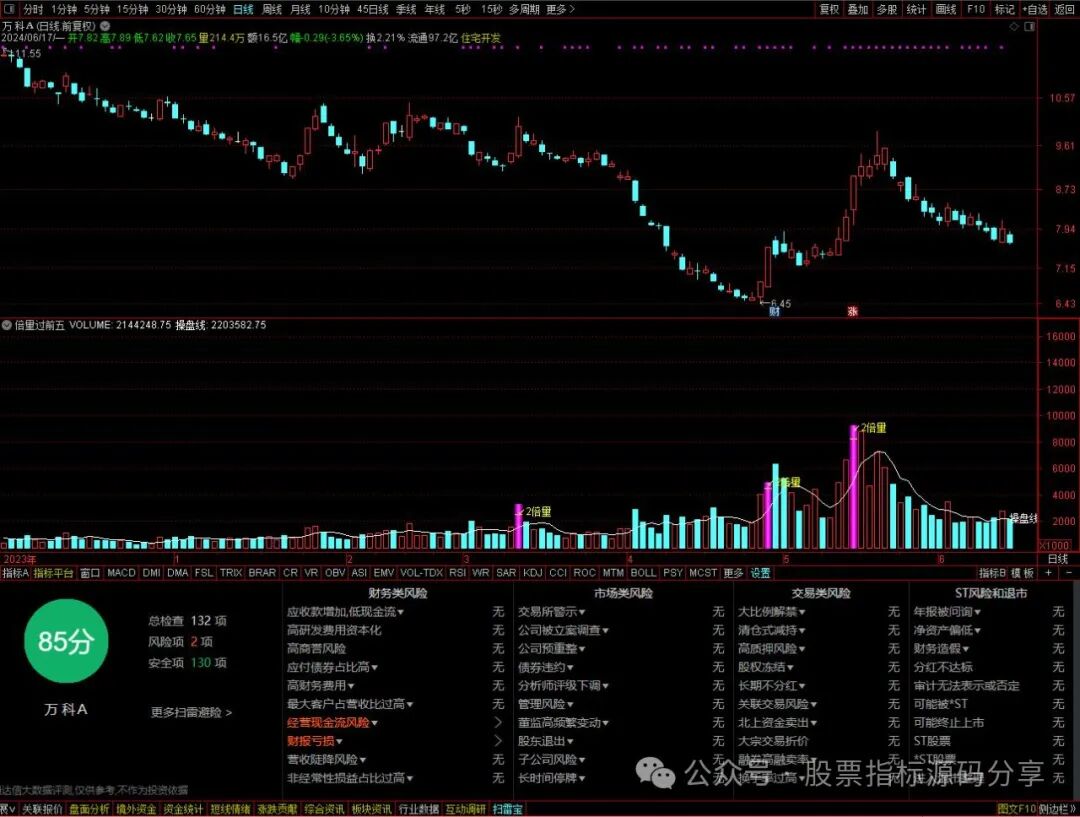Click the panel toggle icon beside the diamond
1080x817 pixels.
tap(1030, 26)
